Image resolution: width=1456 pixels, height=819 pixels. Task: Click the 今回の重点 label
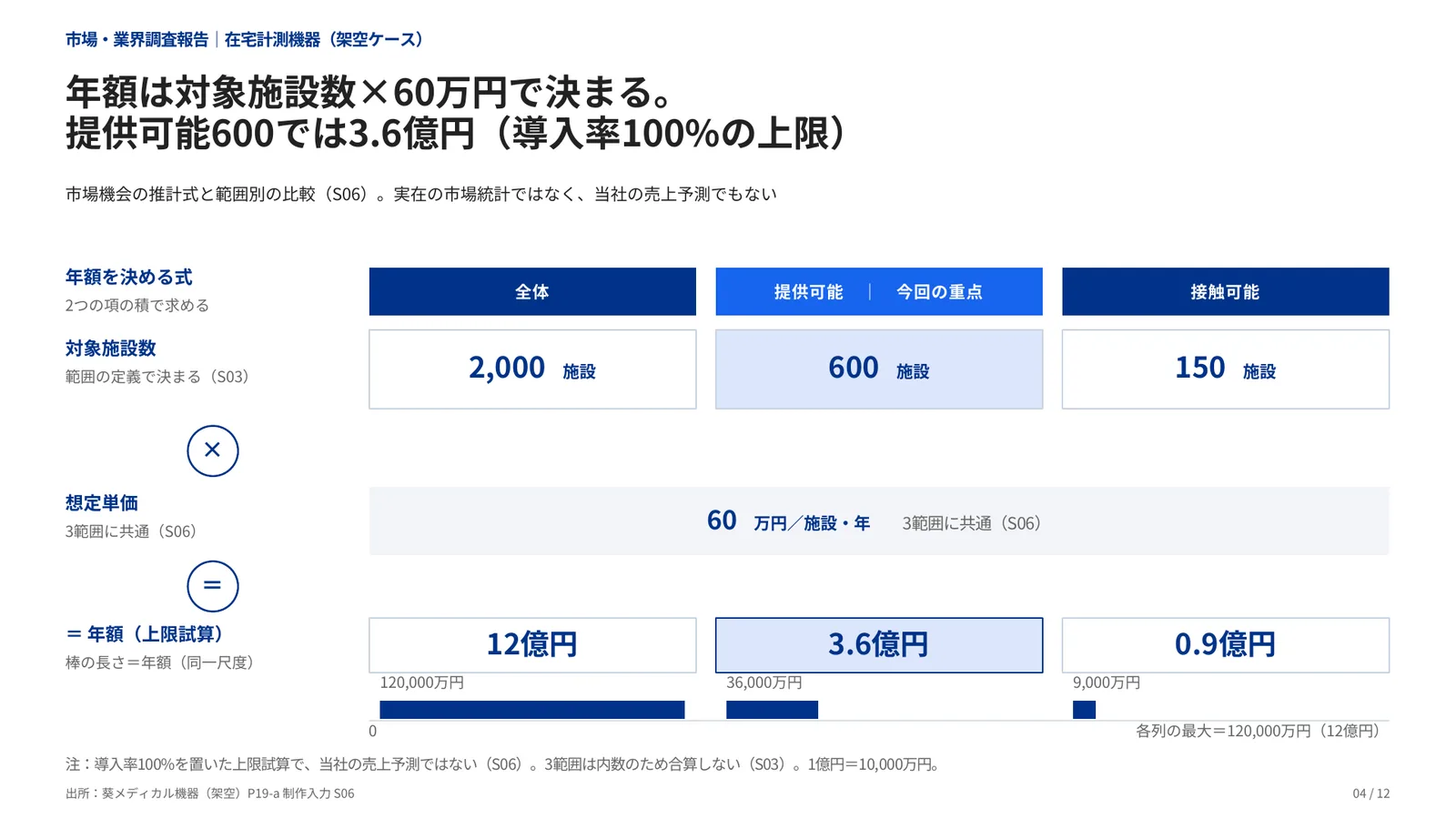click(939, 292)
